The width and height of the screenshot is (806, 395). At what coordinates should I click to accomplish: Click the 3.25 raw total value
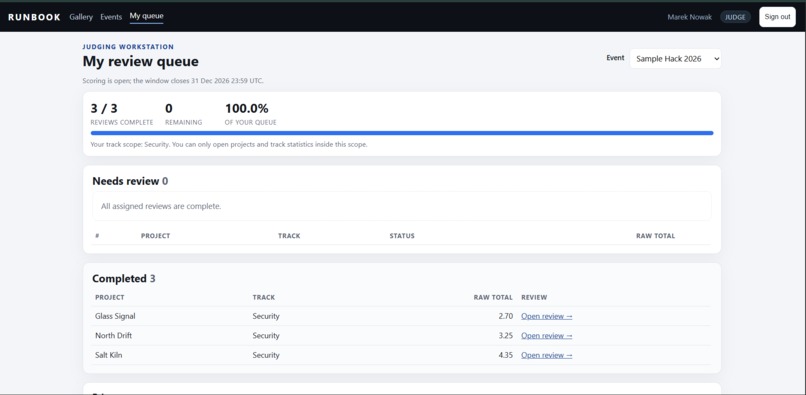tap(505, 336)
